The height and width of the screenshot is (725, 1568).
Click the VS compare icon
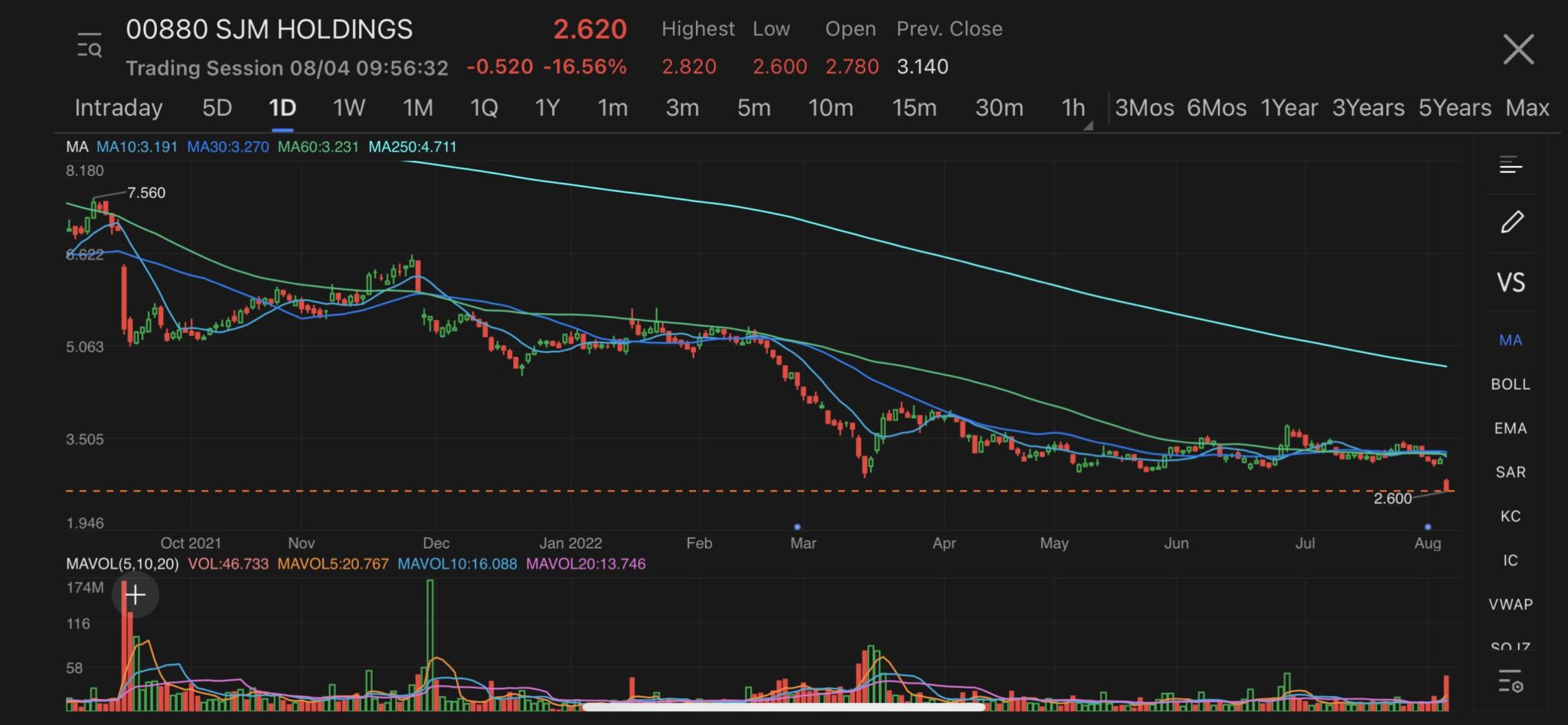pos(1511,282)
